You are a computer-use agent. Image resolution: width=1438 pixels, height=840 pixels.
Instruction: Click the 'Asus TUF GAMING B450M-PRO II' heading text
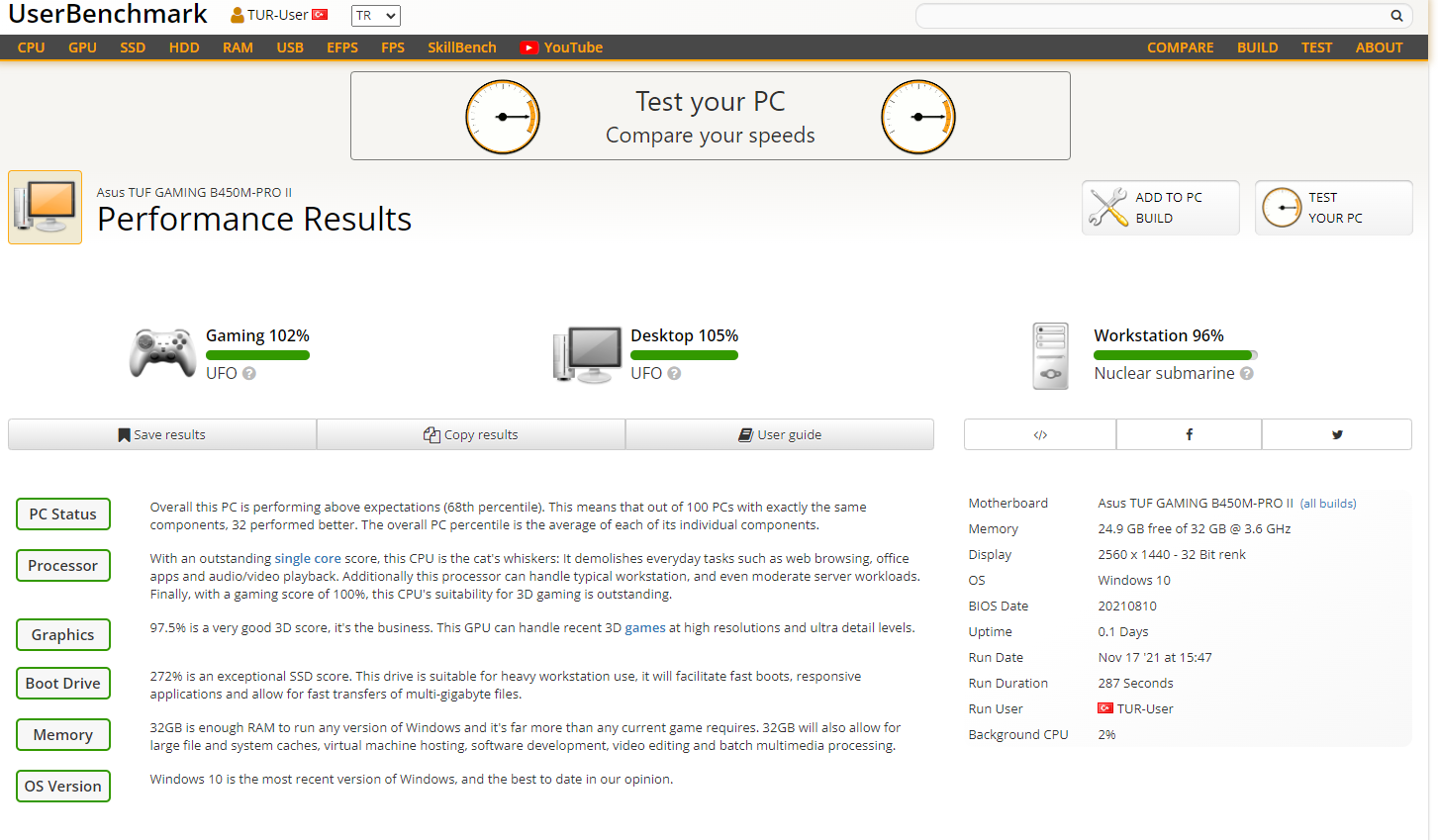coord(194,193)
